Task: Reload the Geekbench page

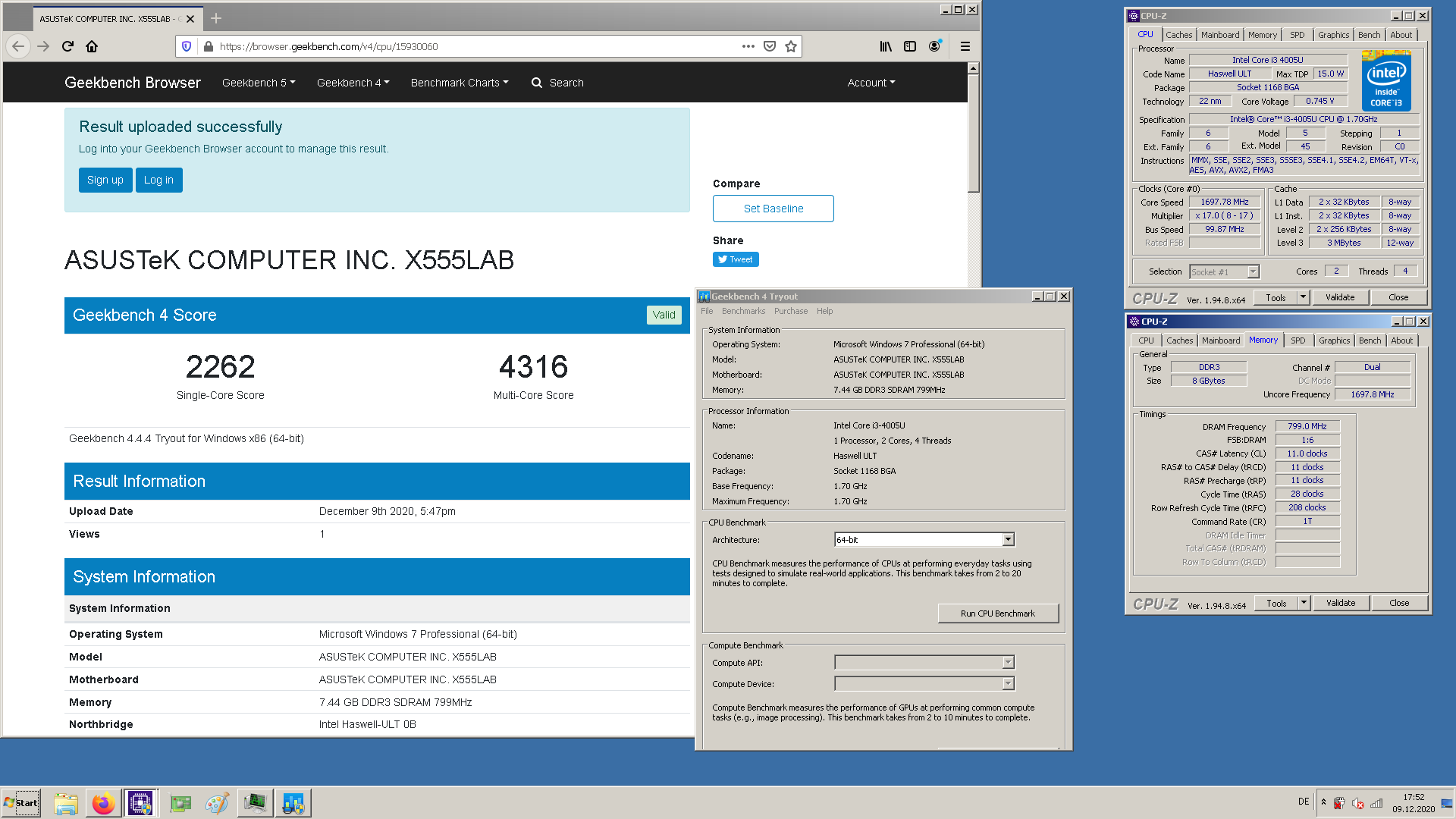Action: pos(67,46)
